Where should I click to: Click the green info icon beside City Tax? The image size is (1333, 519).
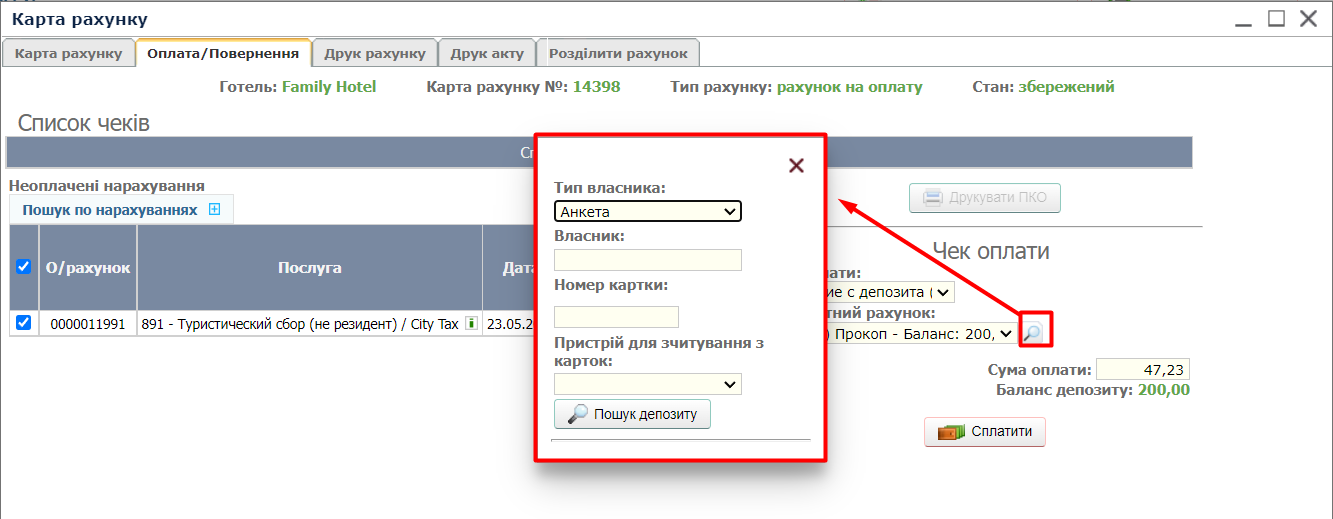click(x=470, y=323)
